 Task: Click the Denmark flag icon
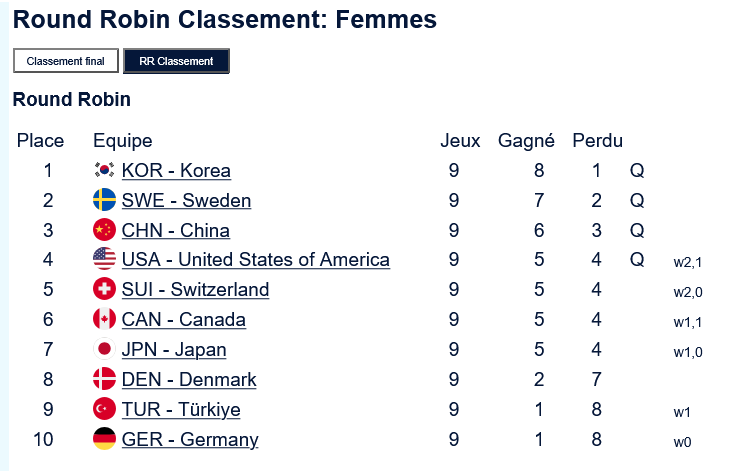coord(104,380)
